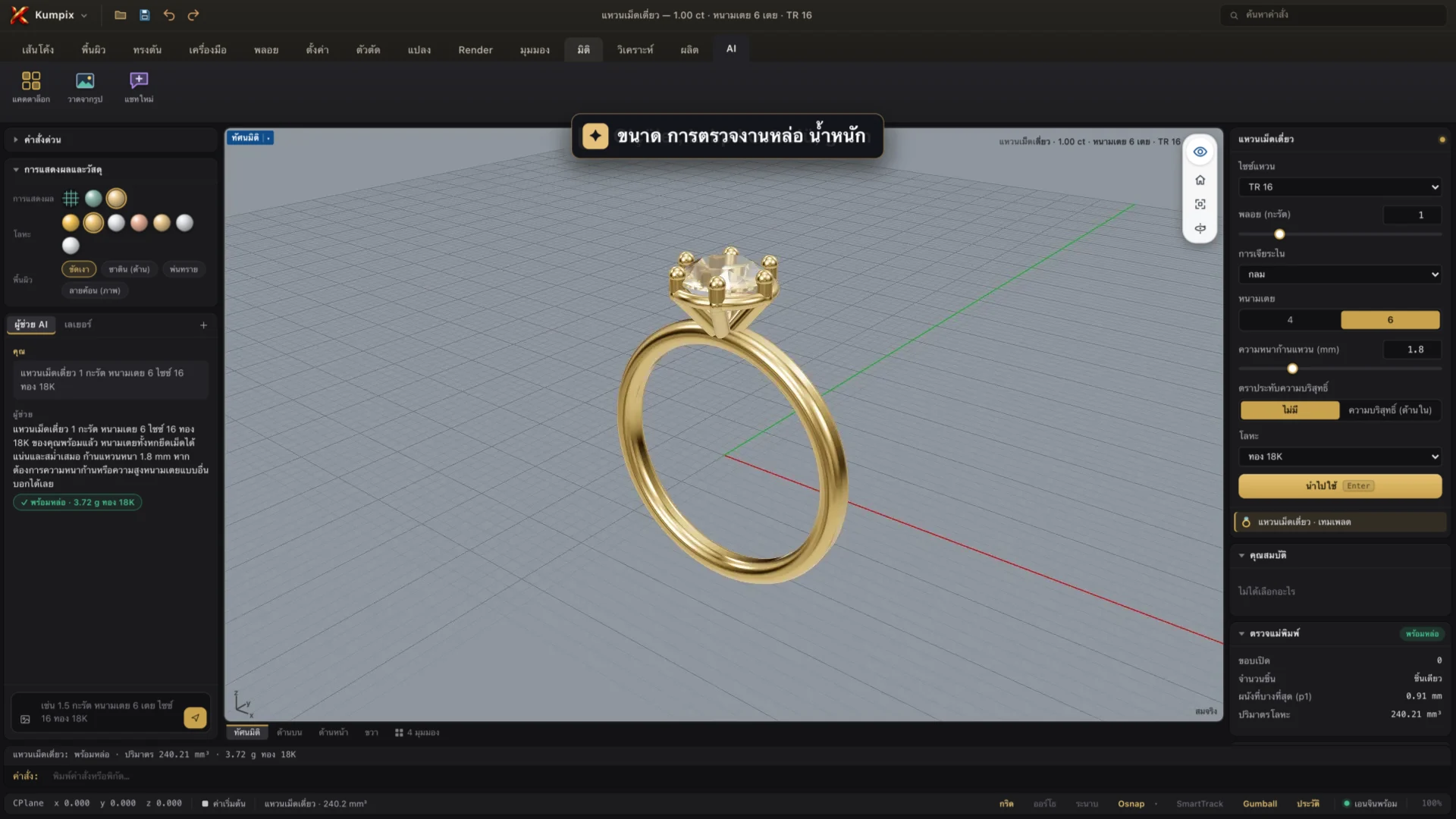Click the นำไปใช้ apply button
Viewport: 1456px width, 819px height.
point(1340,486)
